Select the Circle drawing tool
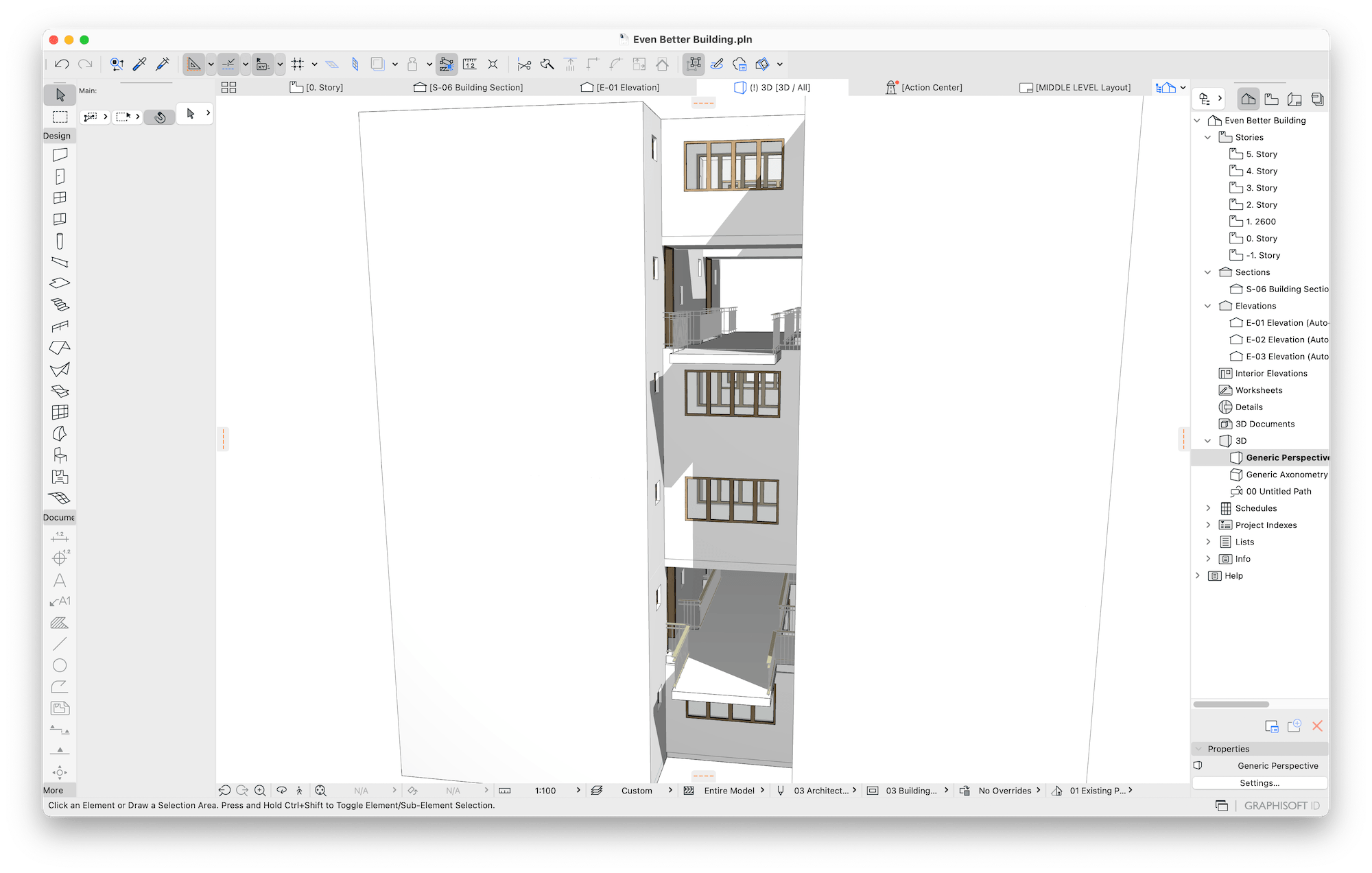 60,665
